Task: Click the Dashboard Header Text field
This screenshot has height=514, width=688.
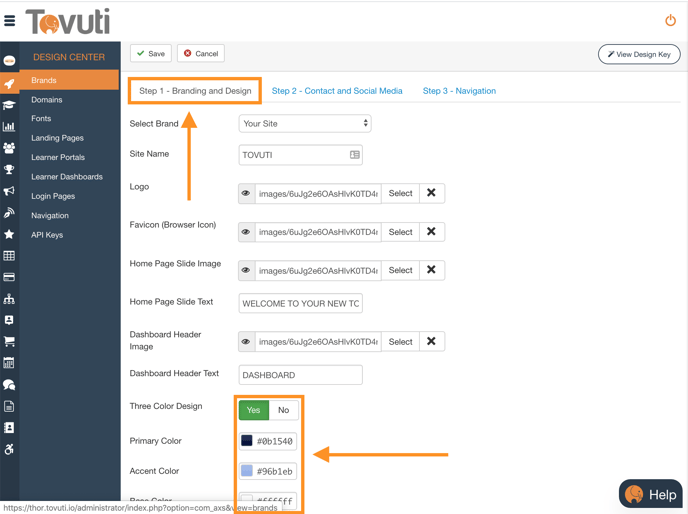Action: tap(300, 375)
